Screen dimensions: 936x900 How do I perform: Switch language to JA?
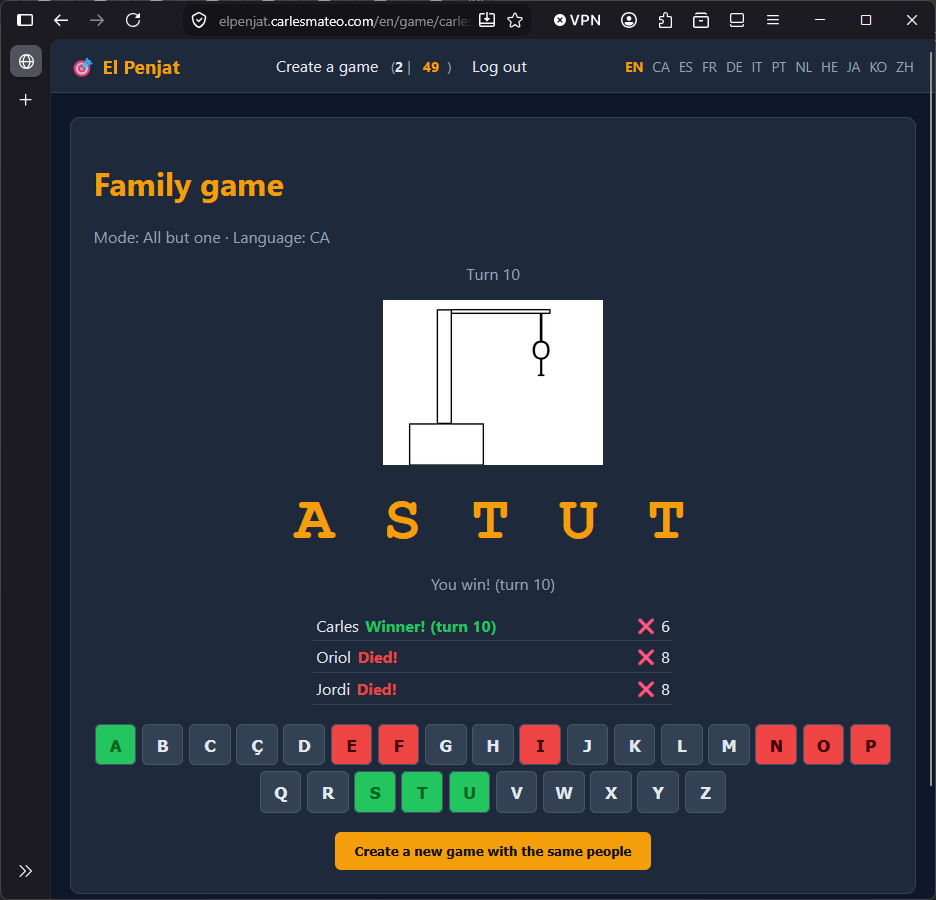click(x=853, y=67)
